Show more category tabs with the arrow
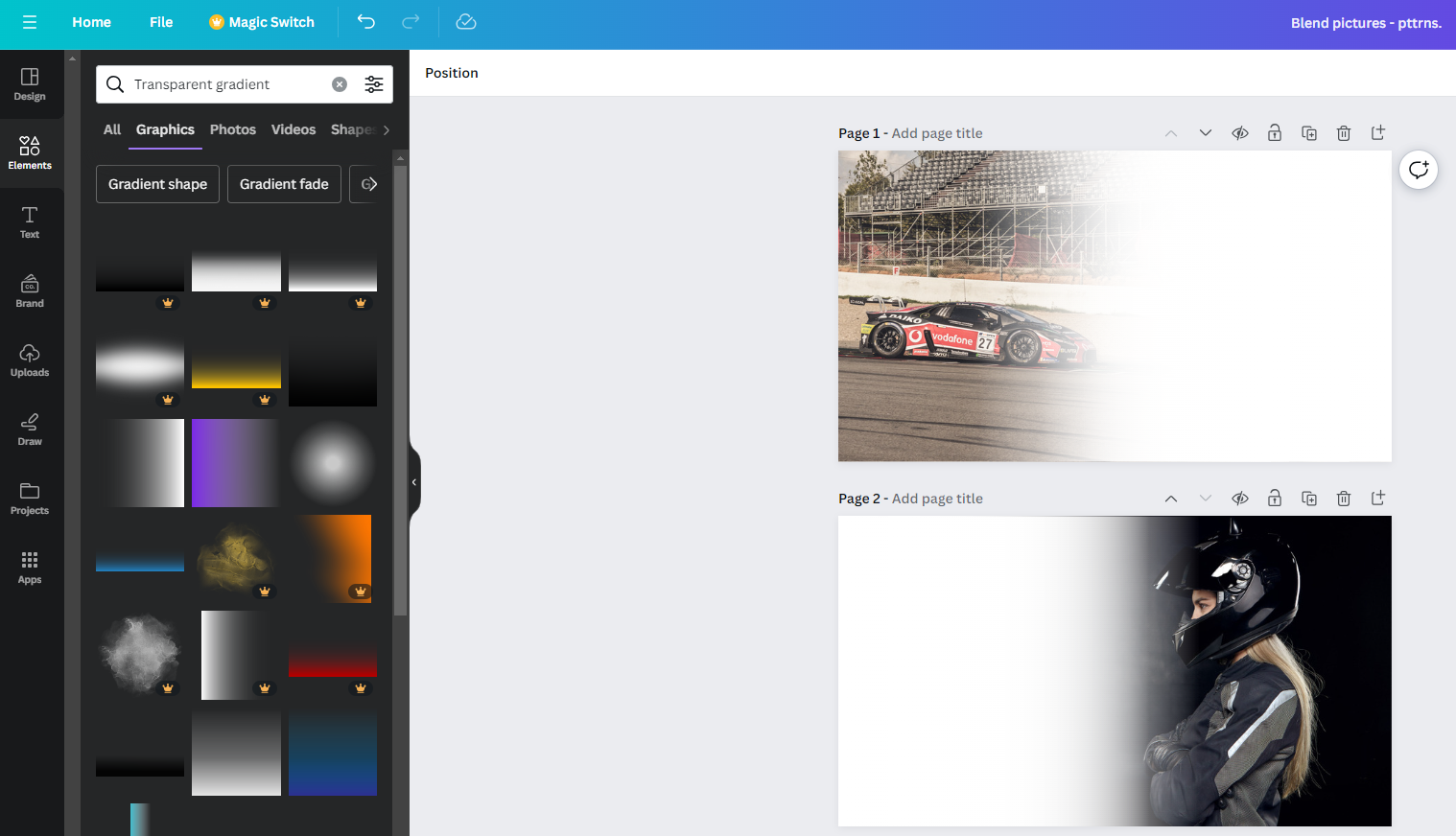 click(387, 130)
